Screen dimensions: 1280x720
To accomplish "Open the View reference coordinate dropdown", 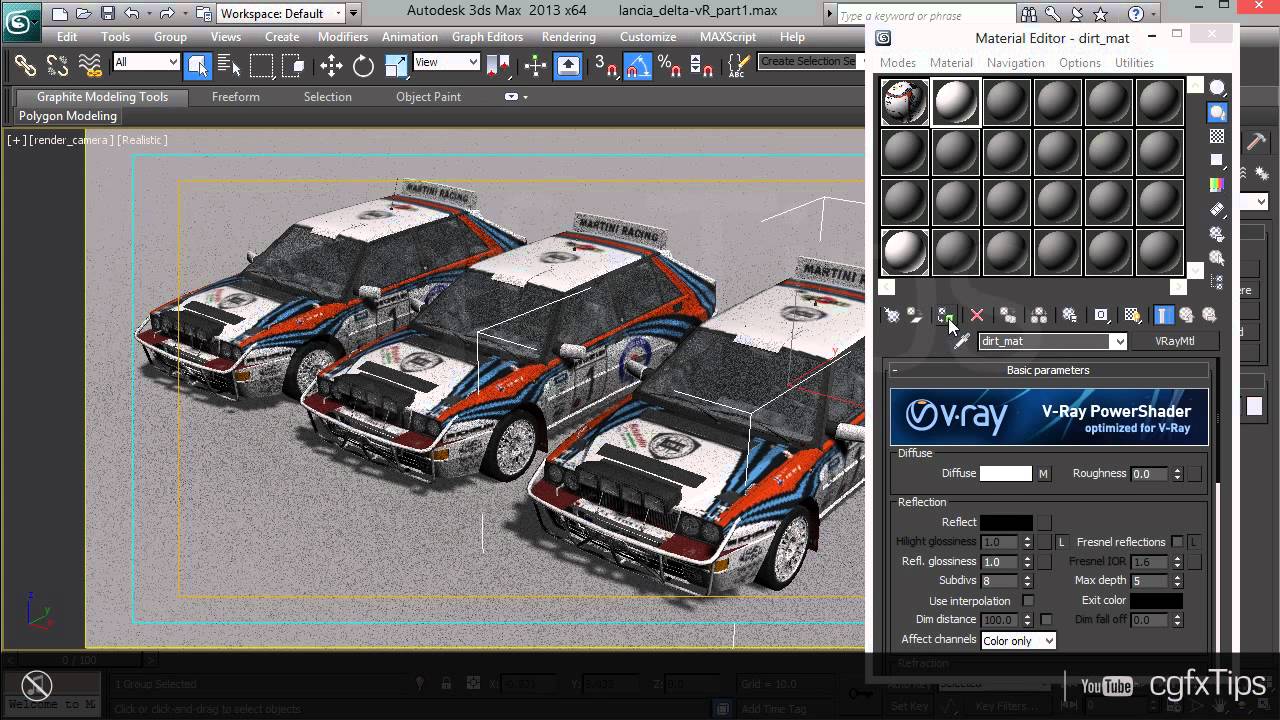I will [x=446, y=62].
